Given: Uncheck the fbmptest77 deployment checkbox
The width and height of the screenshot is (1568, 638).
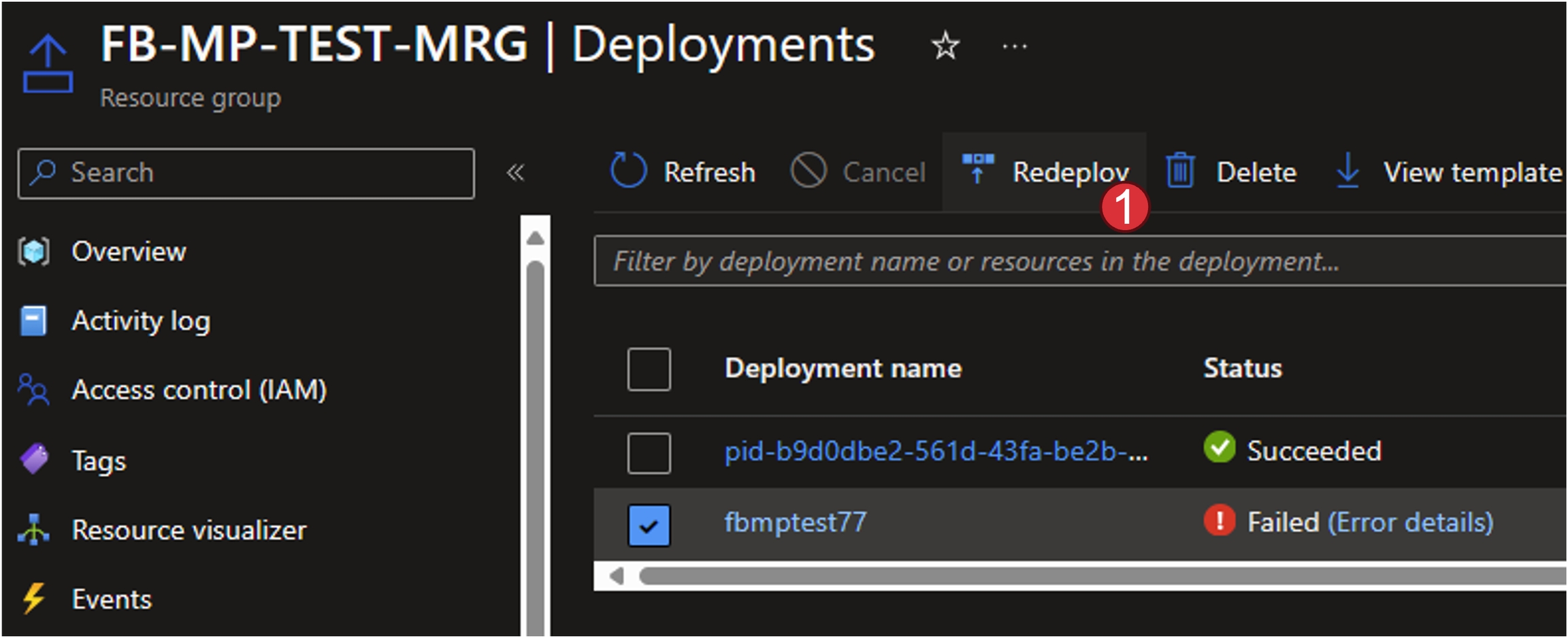Looking at the screenshot, I should pos(649,524).
